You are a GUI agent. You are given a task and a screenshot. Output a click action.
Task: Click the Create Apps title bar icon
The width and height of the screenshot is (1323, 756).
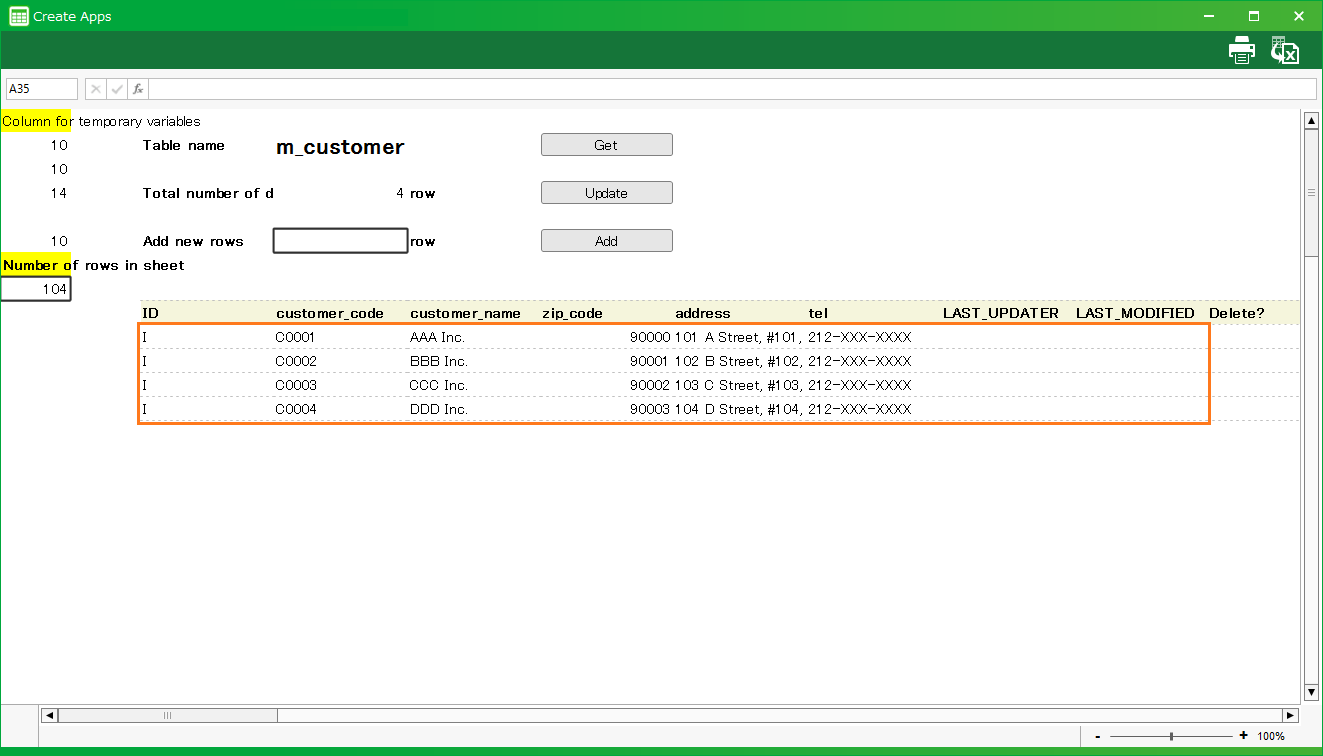coord(18,16)
